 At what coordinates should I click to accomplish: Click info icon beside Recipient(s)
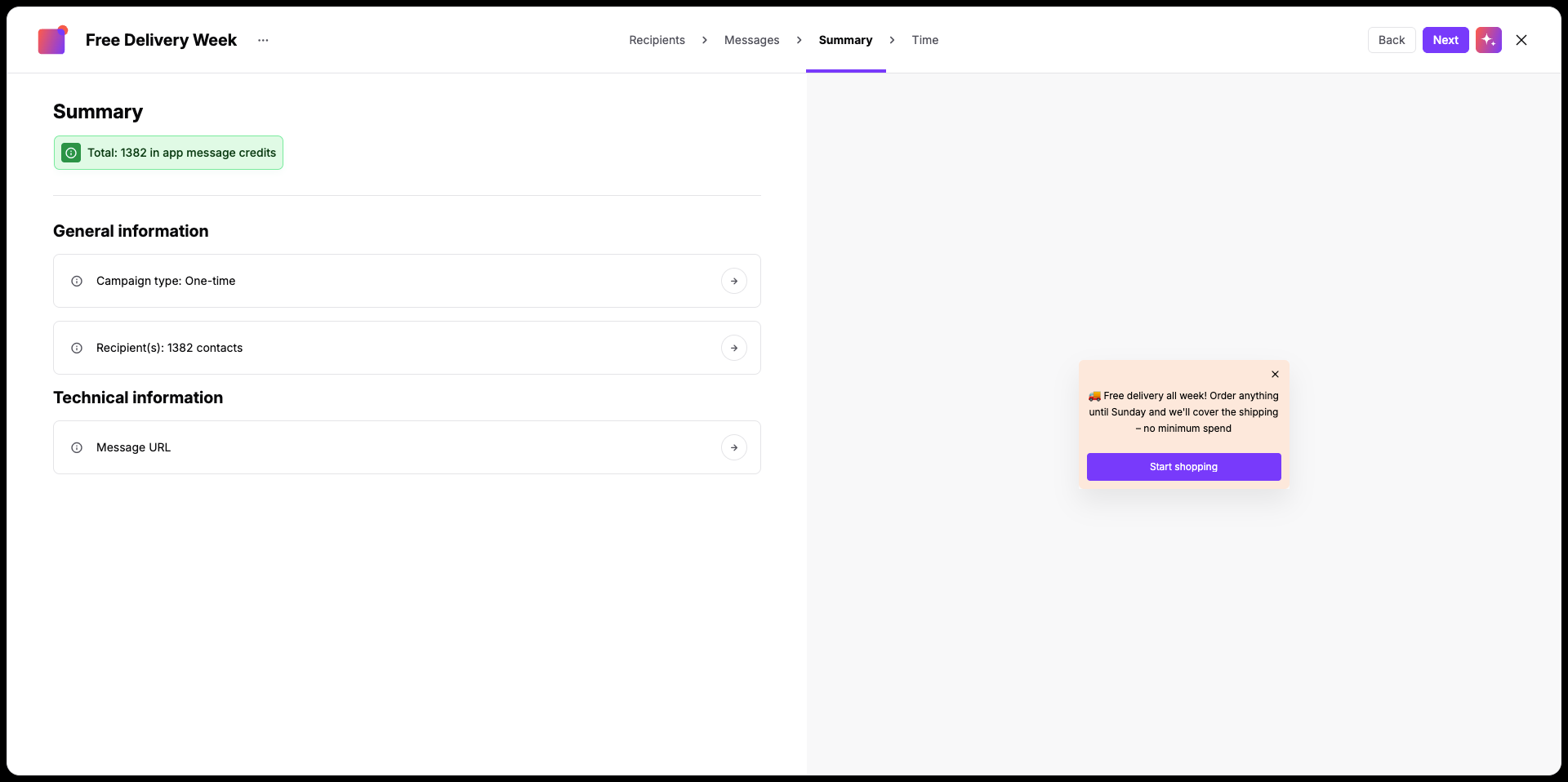coord(77,348)
